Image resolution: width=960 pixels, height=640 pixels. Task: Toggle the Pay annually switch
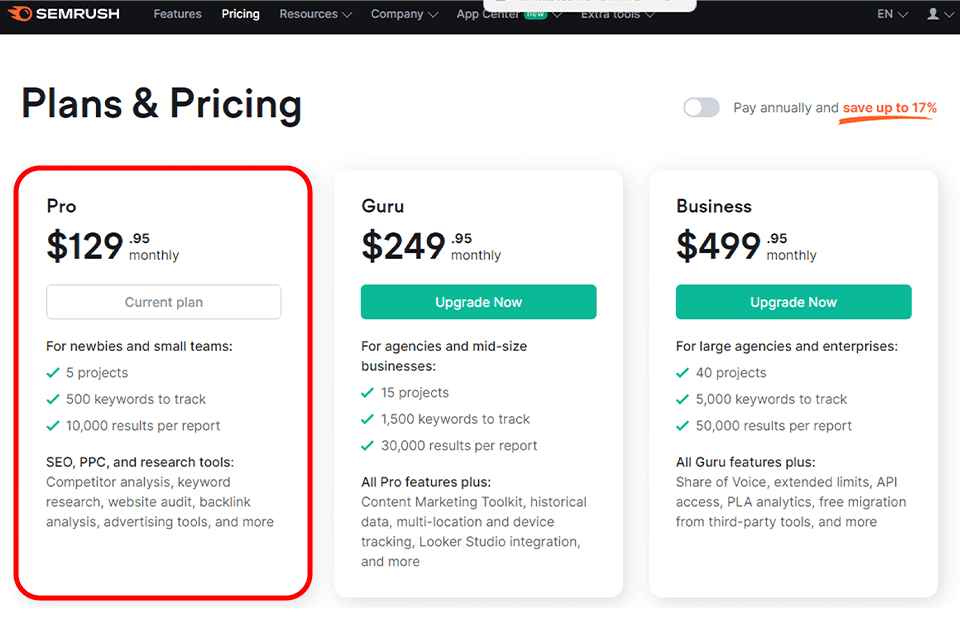pyautogui.click(x=701, y=107)
